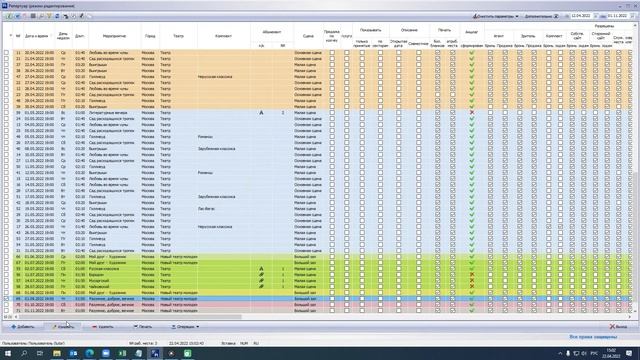The height and width of the screenshot is (360, 640).
Task: Click the volume icon in the system tray
Action: [x=583, y=353]
